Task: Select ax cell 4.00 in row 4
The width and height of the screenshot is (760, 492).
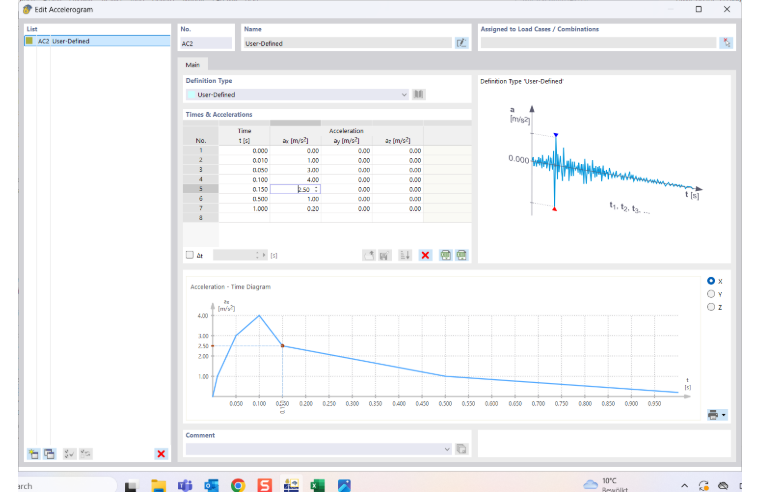Action: pos(295,180)
